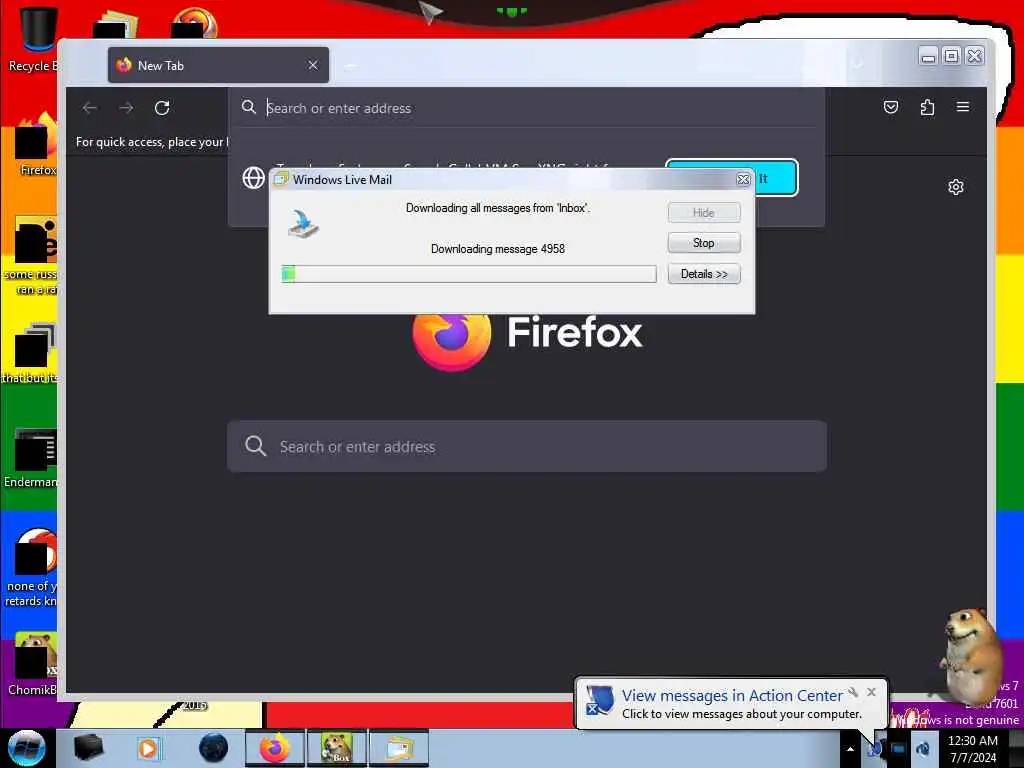This screenshot has width=1024, height=768.
Task: Maximize the Firefox window
Action: 952,56
